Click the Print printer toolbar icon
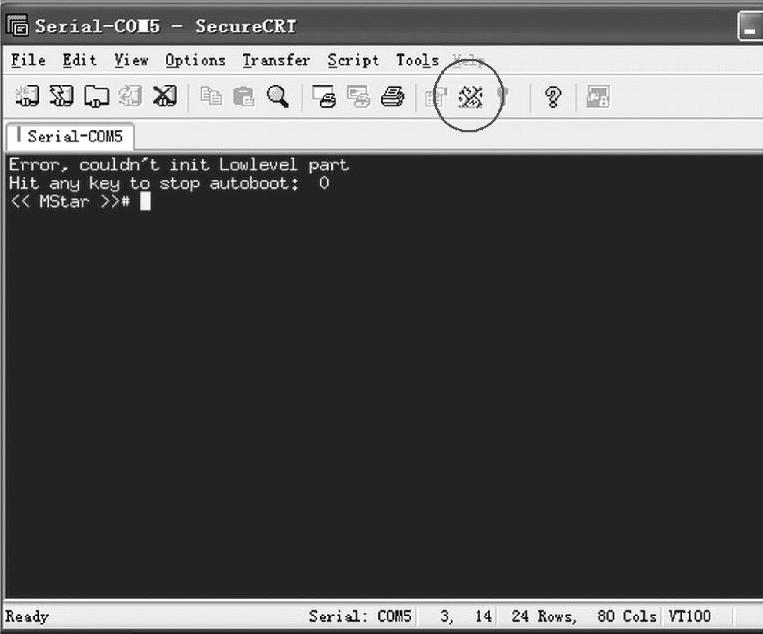The image size is (763, 634). coord(393,96)
